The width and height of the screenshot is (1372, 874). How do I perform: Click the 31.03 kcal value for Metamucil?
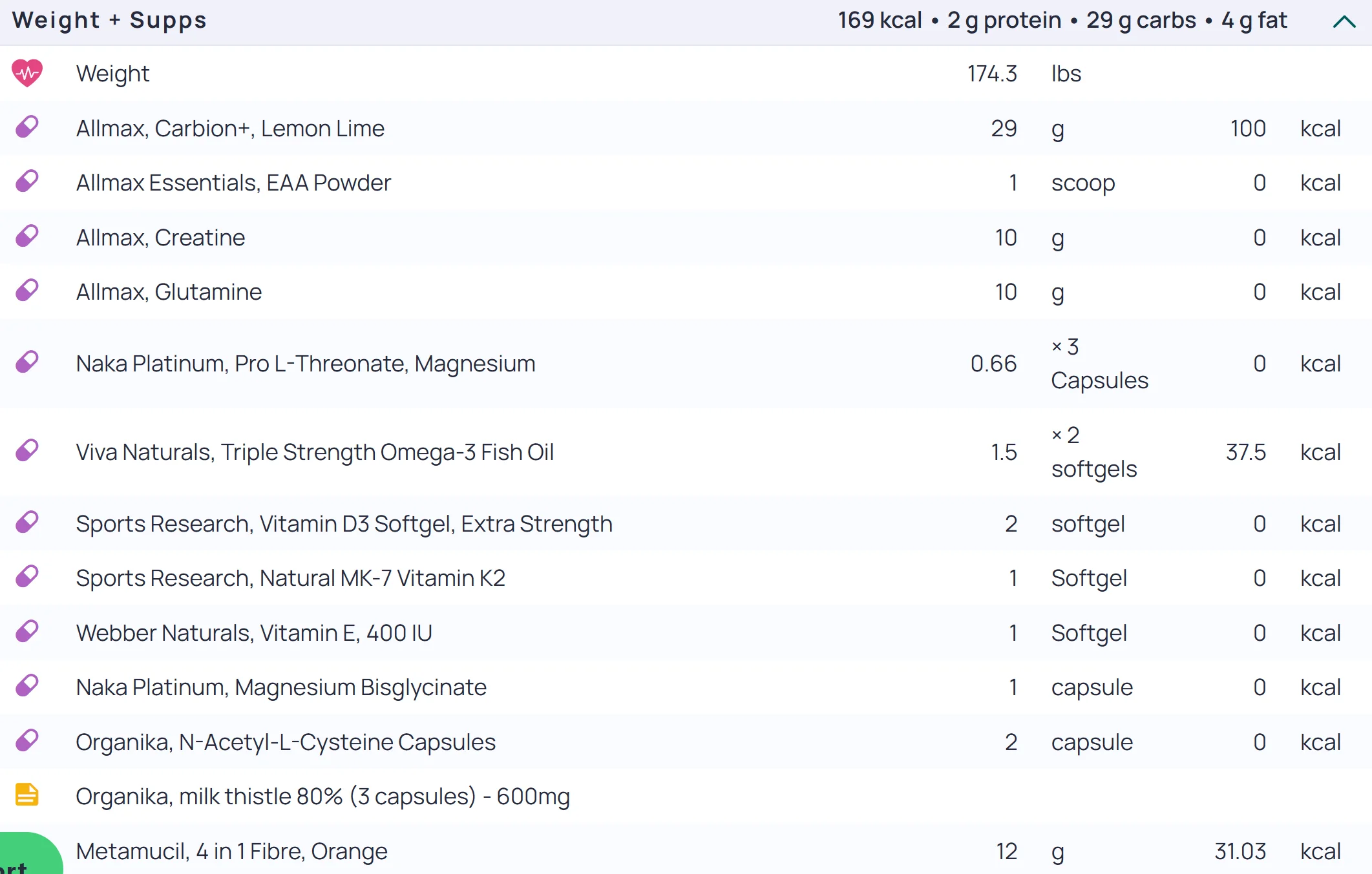point(1240,851)
